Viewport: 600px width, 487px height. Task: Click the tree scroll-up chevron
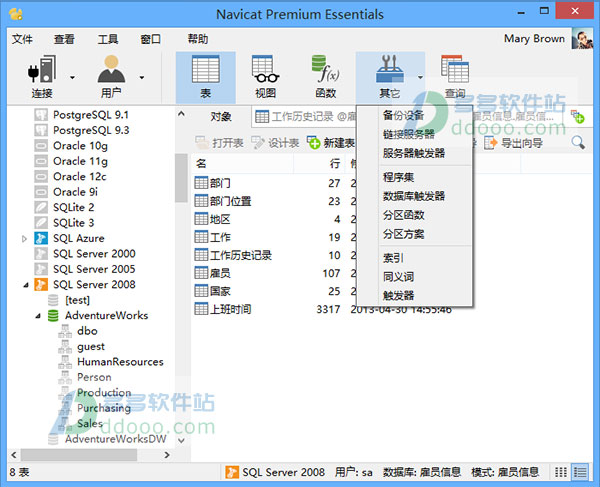[181, 114]
